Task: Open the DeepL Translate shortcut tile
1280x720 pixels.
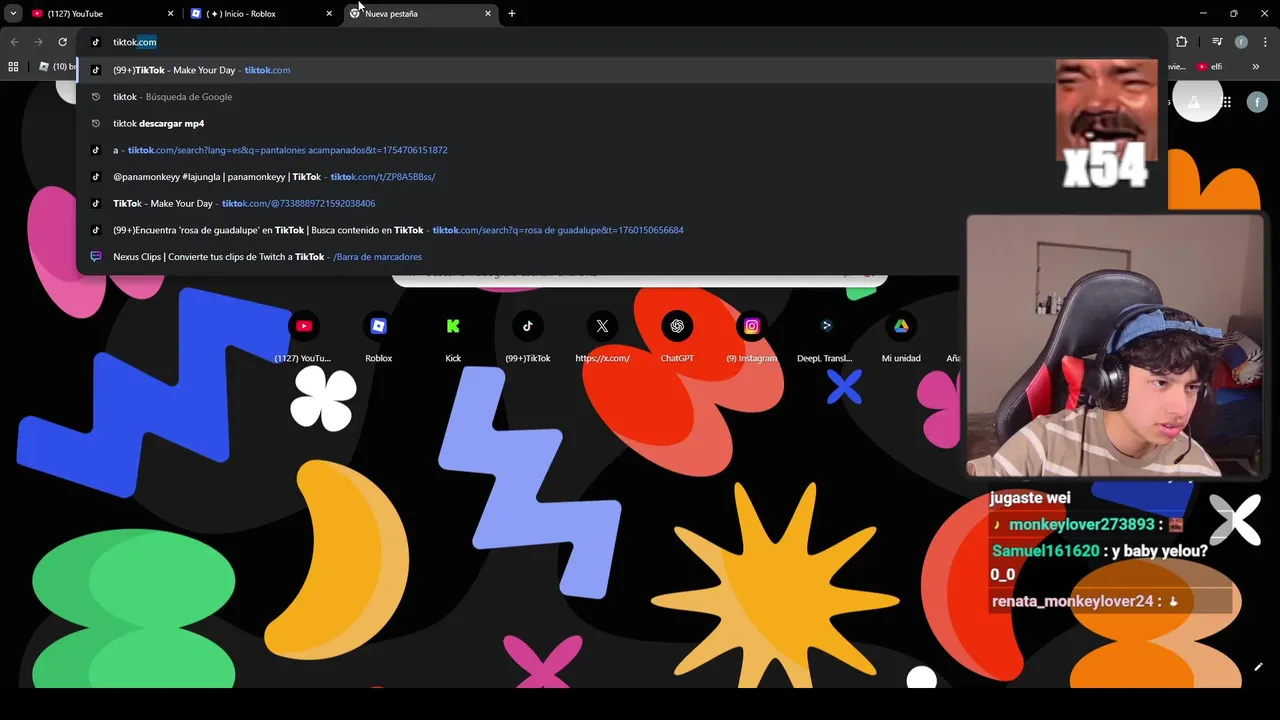Action: [826, 337]
